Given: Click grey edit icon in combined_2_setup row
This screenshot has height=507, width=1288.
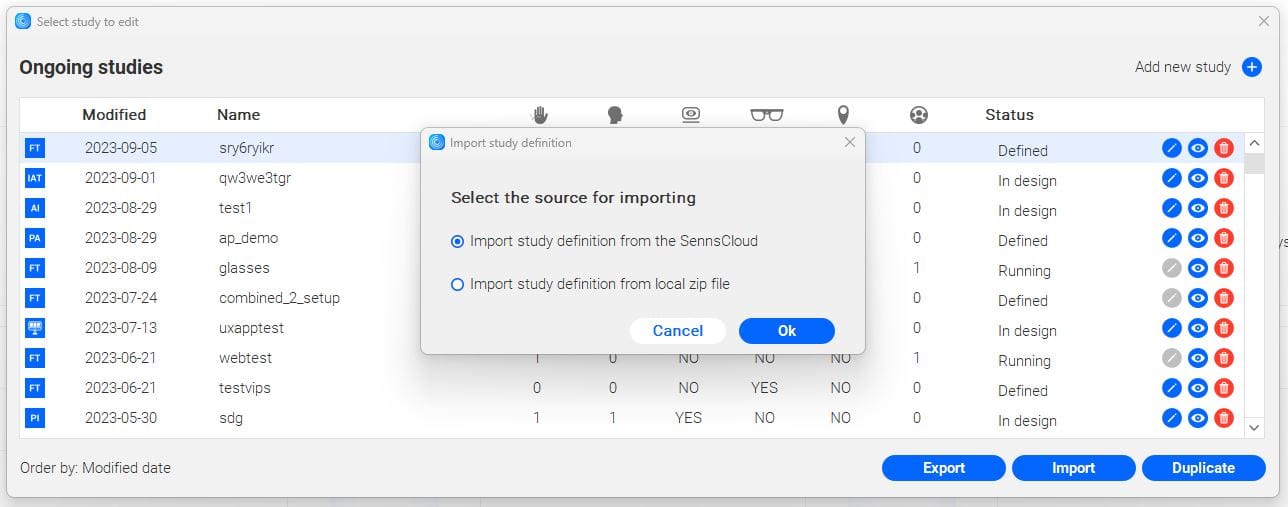Looking at the screenshot, I should (x=1172, y=298).
